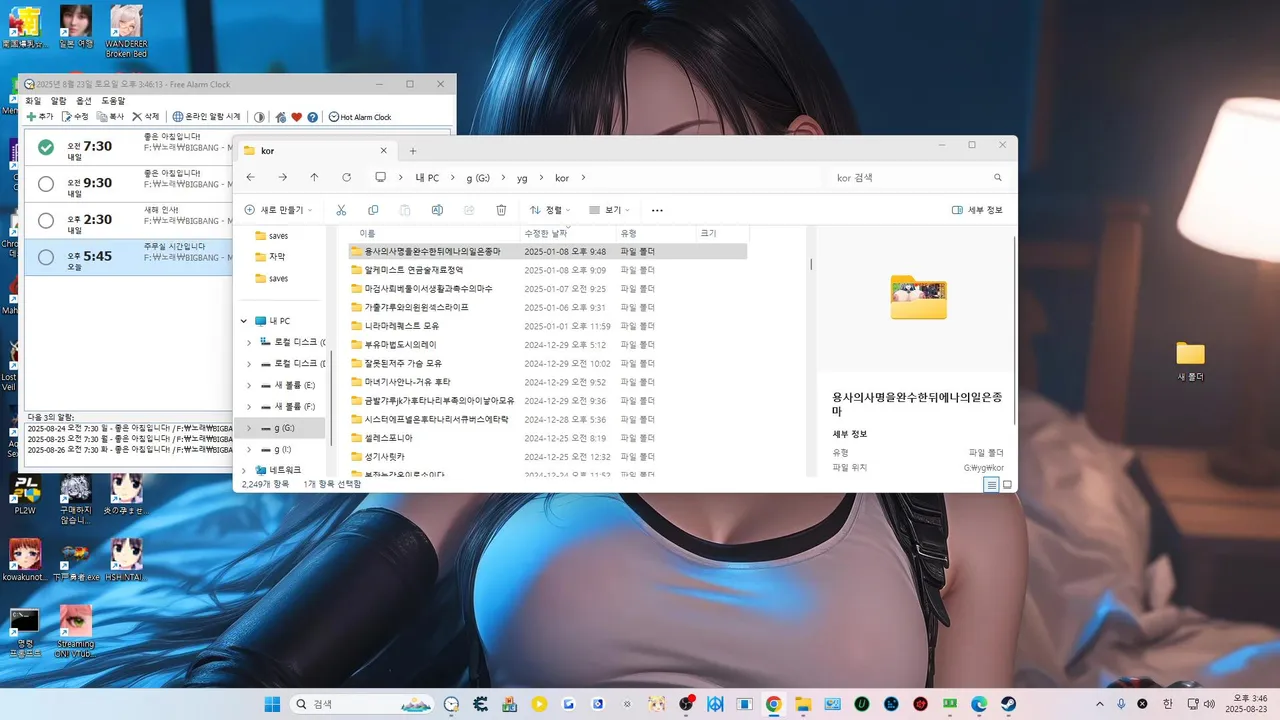Open the 화일 menu in Free Alarm Clock
Screen dimensions: 1280x720
click(x=33, y=101)
